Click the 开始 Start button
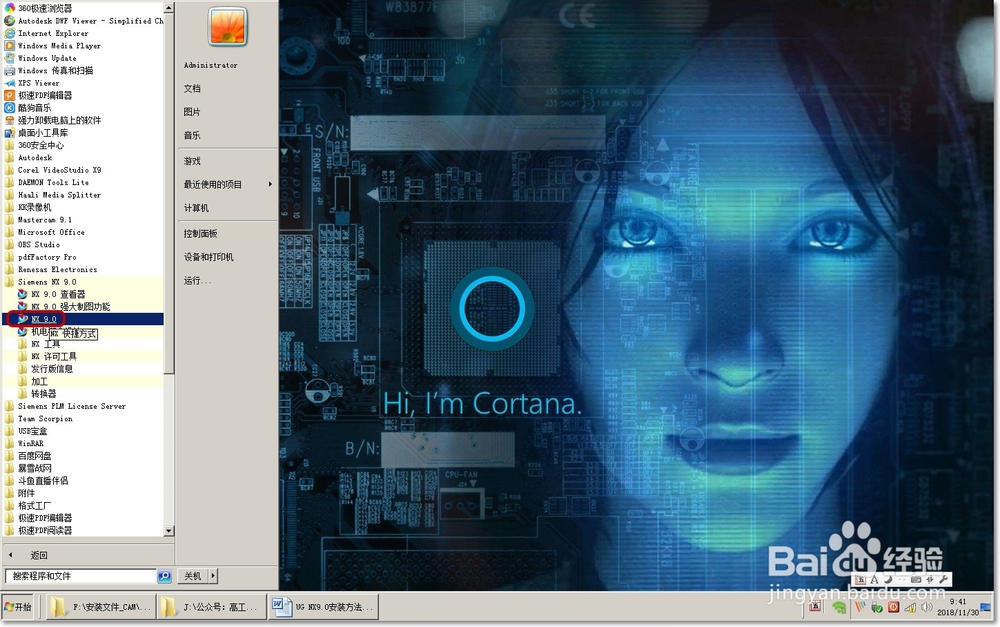The image size is (1000, 627). click(x=18, y=607)
